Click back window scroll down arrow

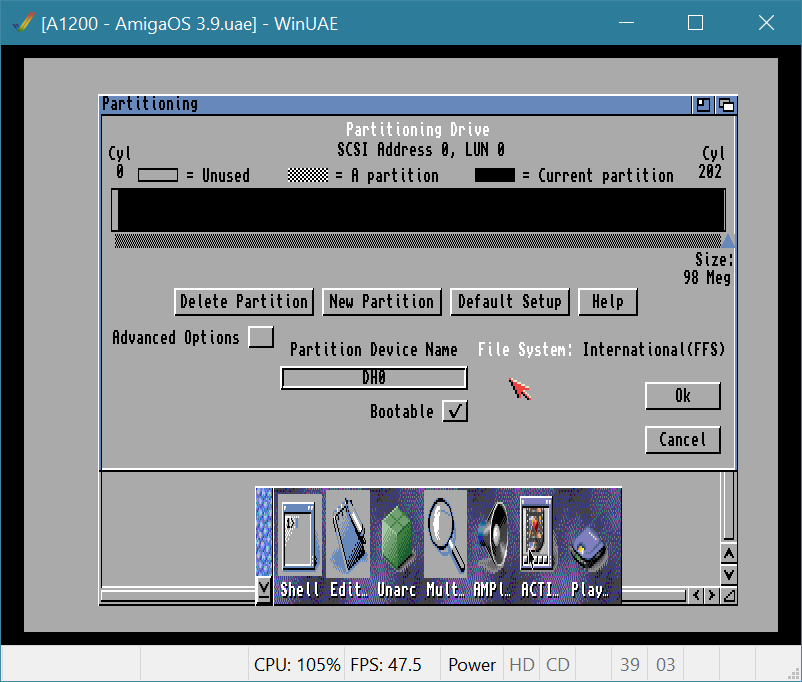click(x=728, y=574)
